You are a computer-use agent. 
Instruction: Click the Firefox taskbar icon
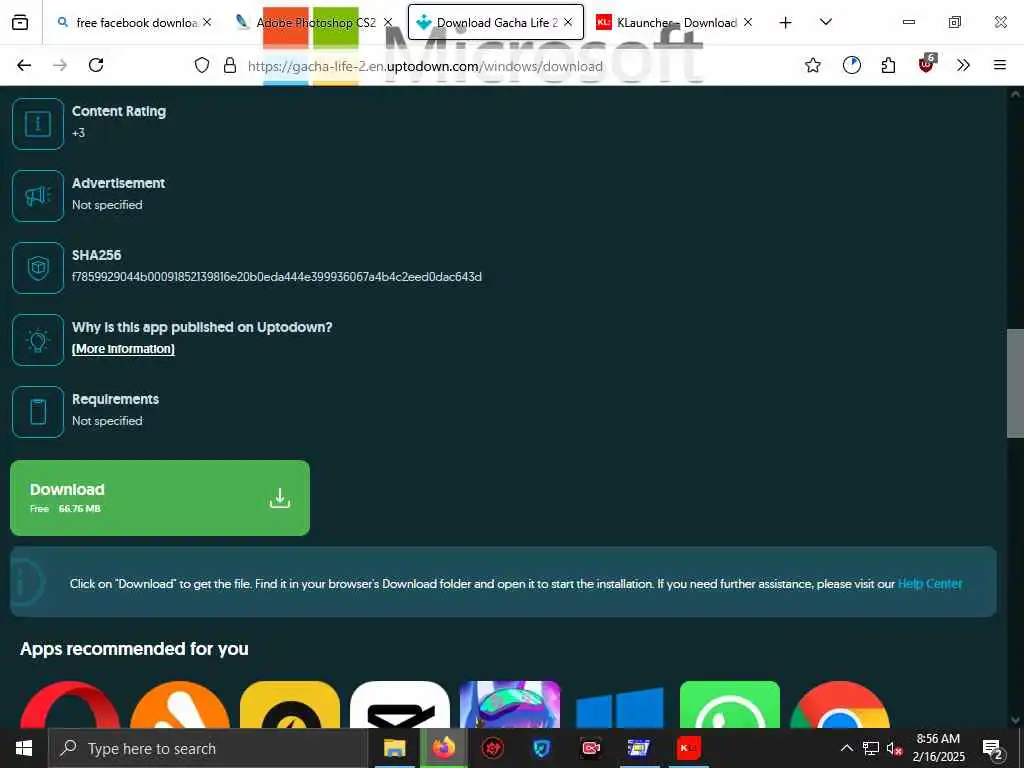tap(443, 748)
